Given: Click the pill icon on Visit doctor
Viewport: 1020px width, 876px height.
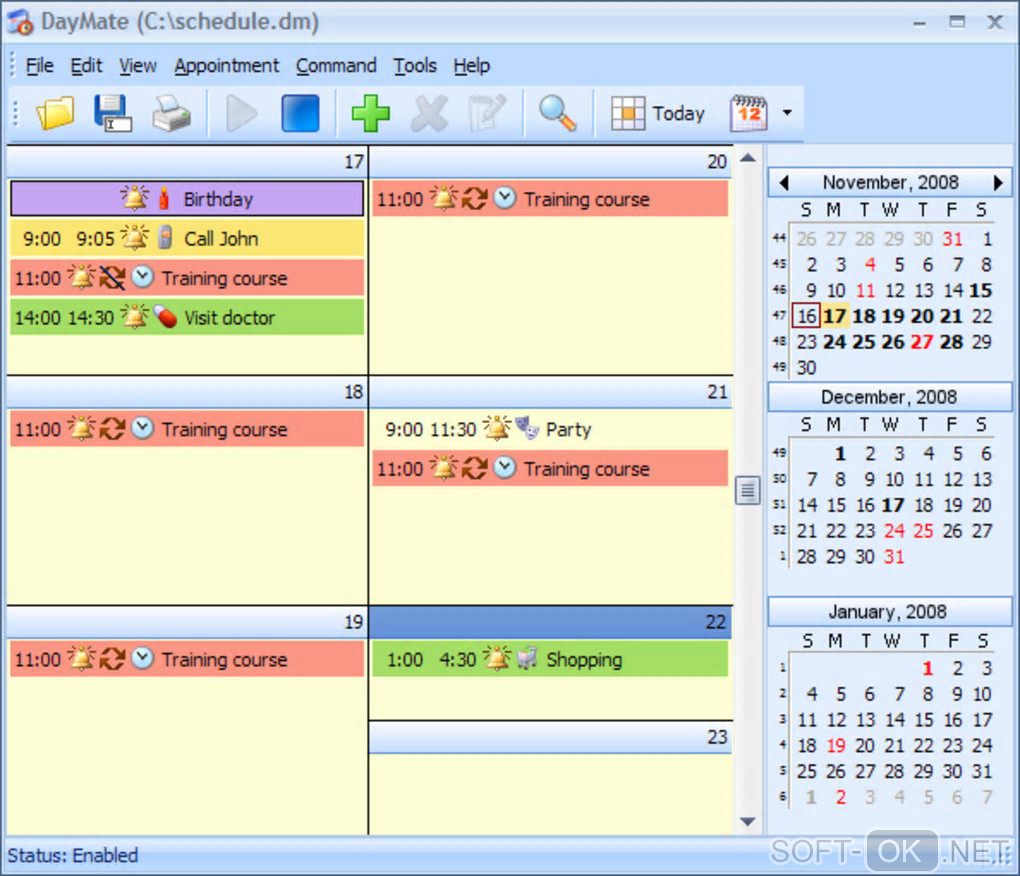Looking at the screenshot, I should (165, 317).
